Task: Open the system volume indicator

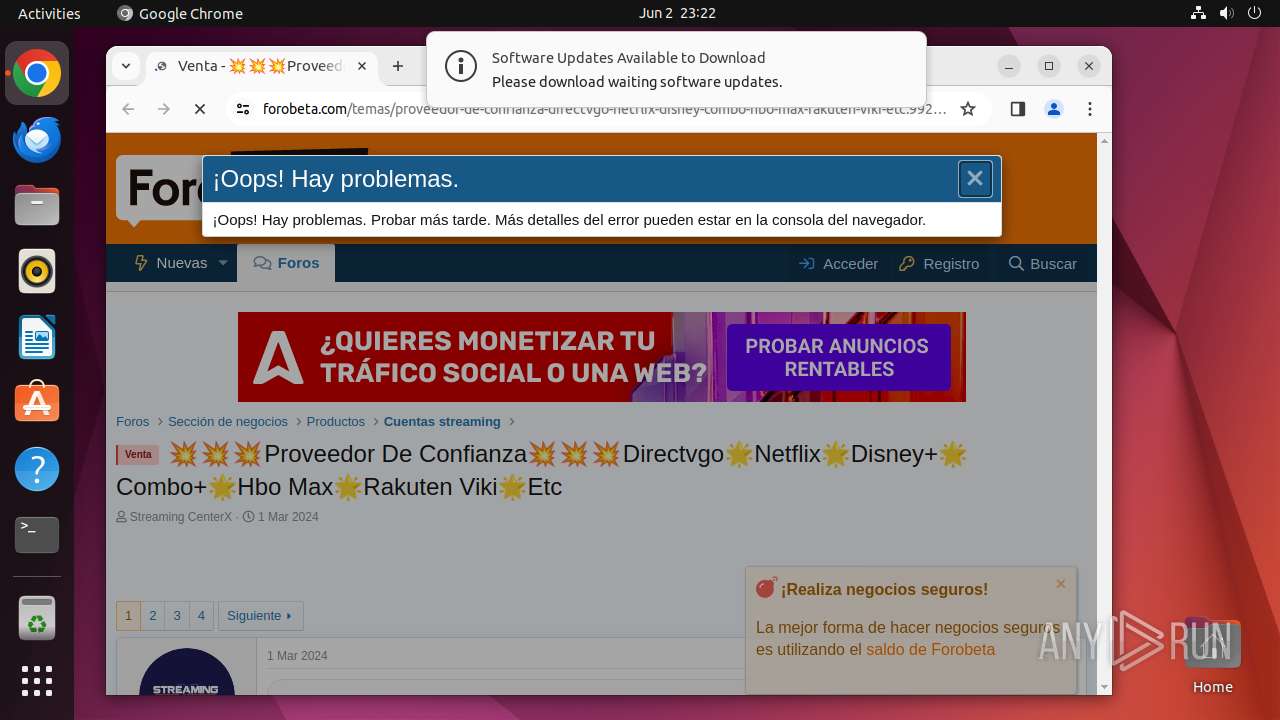Action: coord(1226,13)
